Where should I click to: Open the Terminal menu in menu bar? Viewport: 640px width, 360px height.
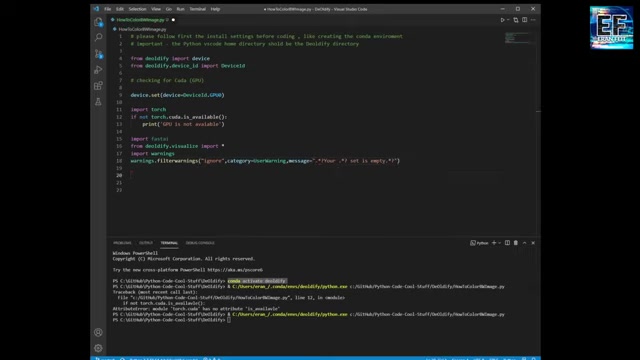point(198,9)
